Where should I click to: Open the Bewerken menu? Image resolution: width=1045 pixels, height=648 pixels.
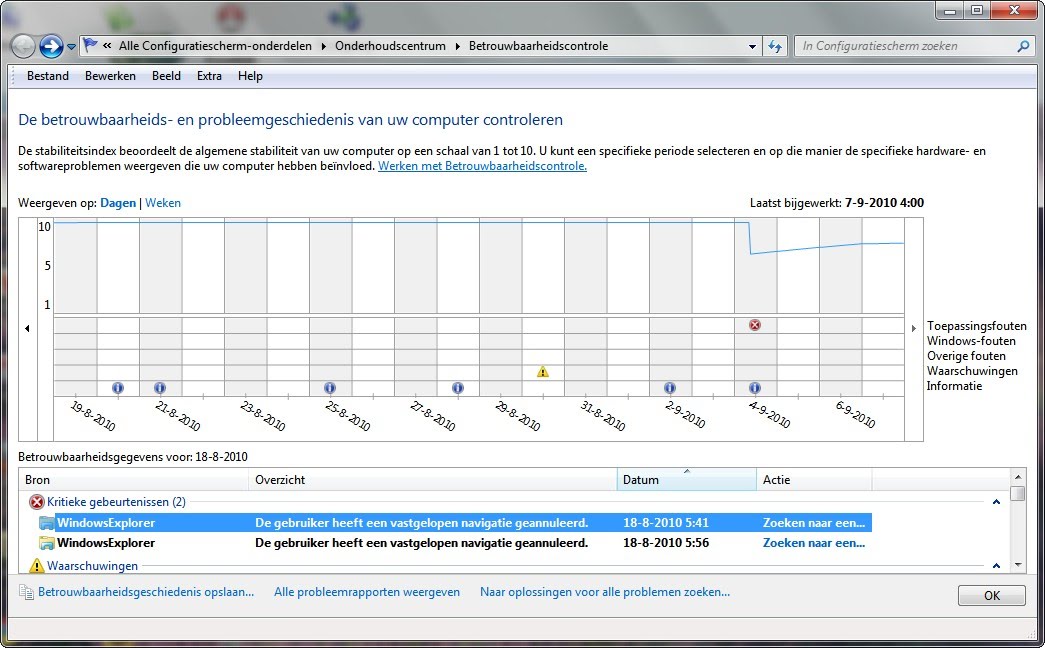point(110,76)
